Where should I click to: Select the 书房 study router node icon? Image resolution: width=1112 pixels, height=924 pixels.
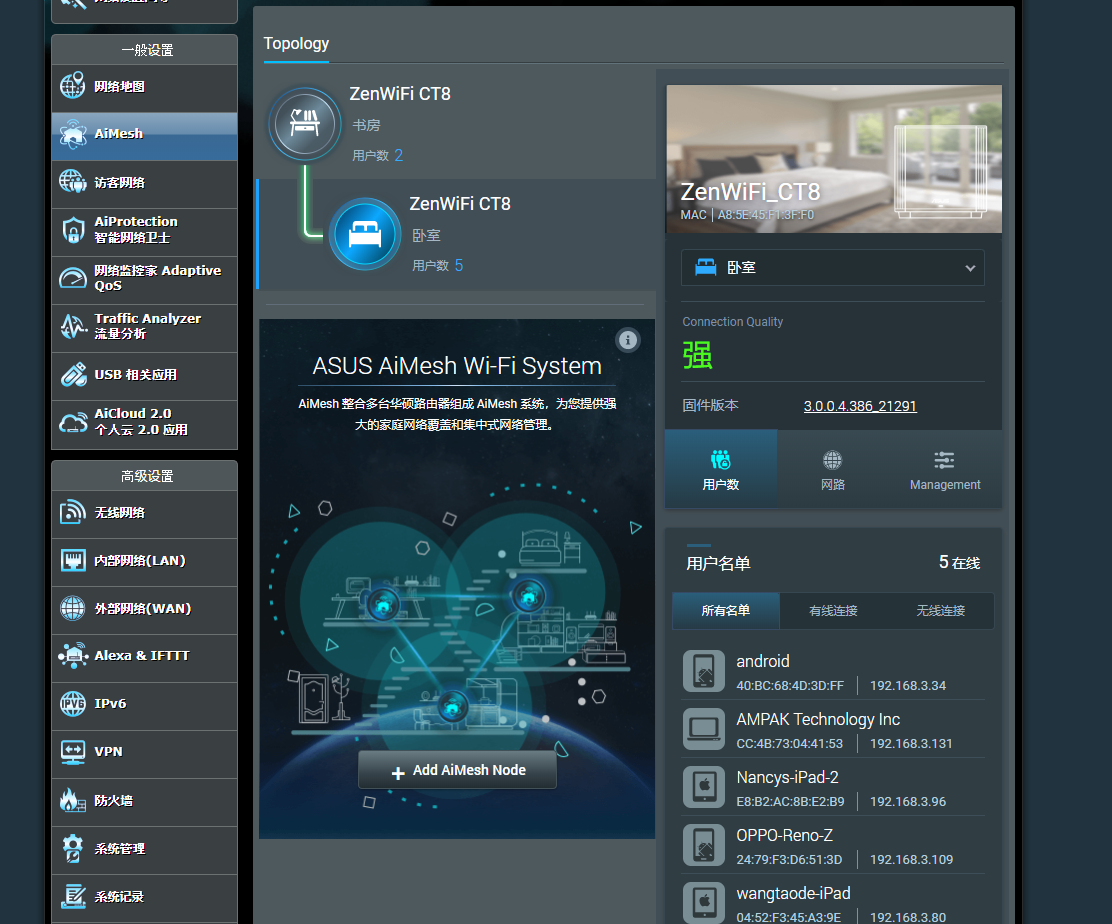click(304, 124)
